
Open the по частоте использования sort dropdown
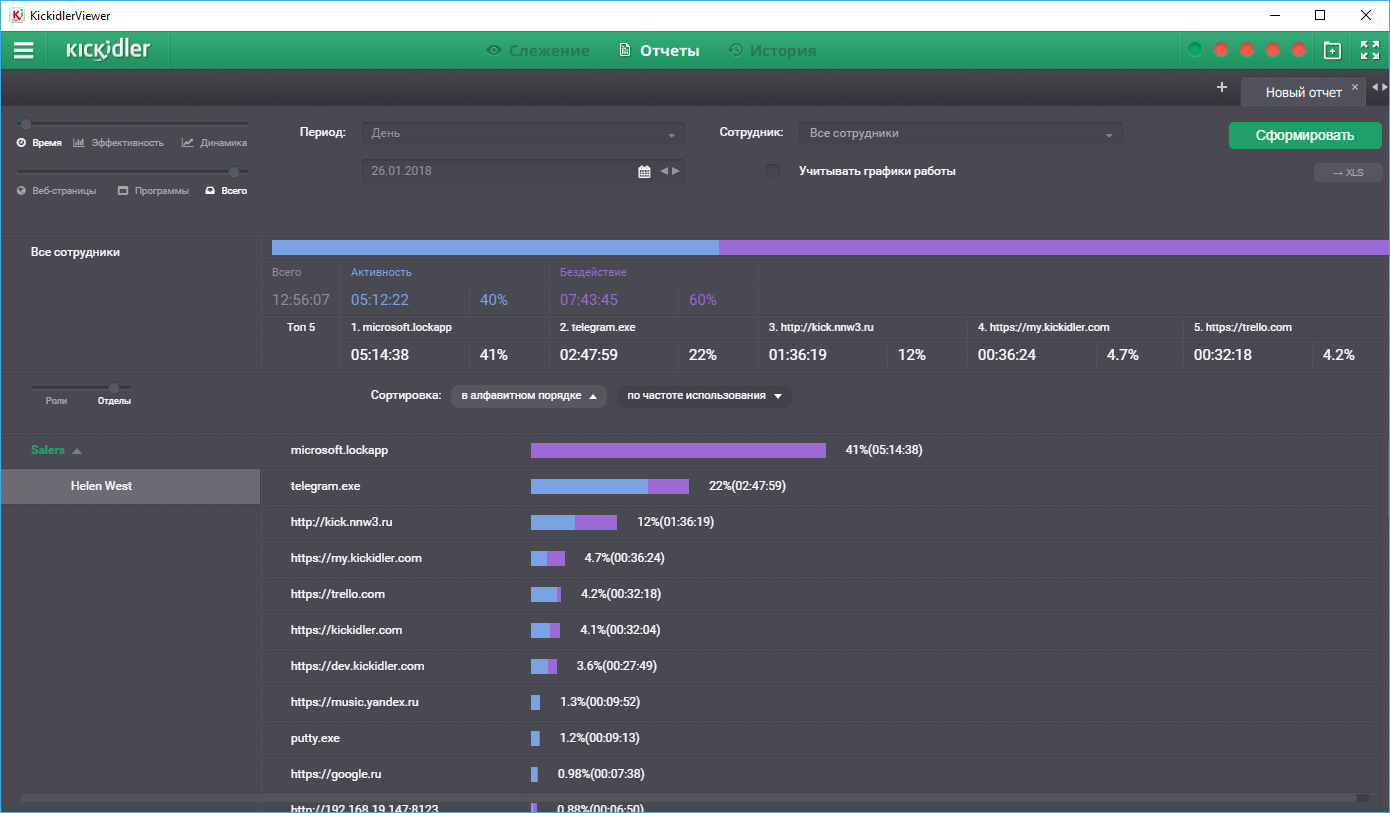pyautogui.click(x=704, y=396)
